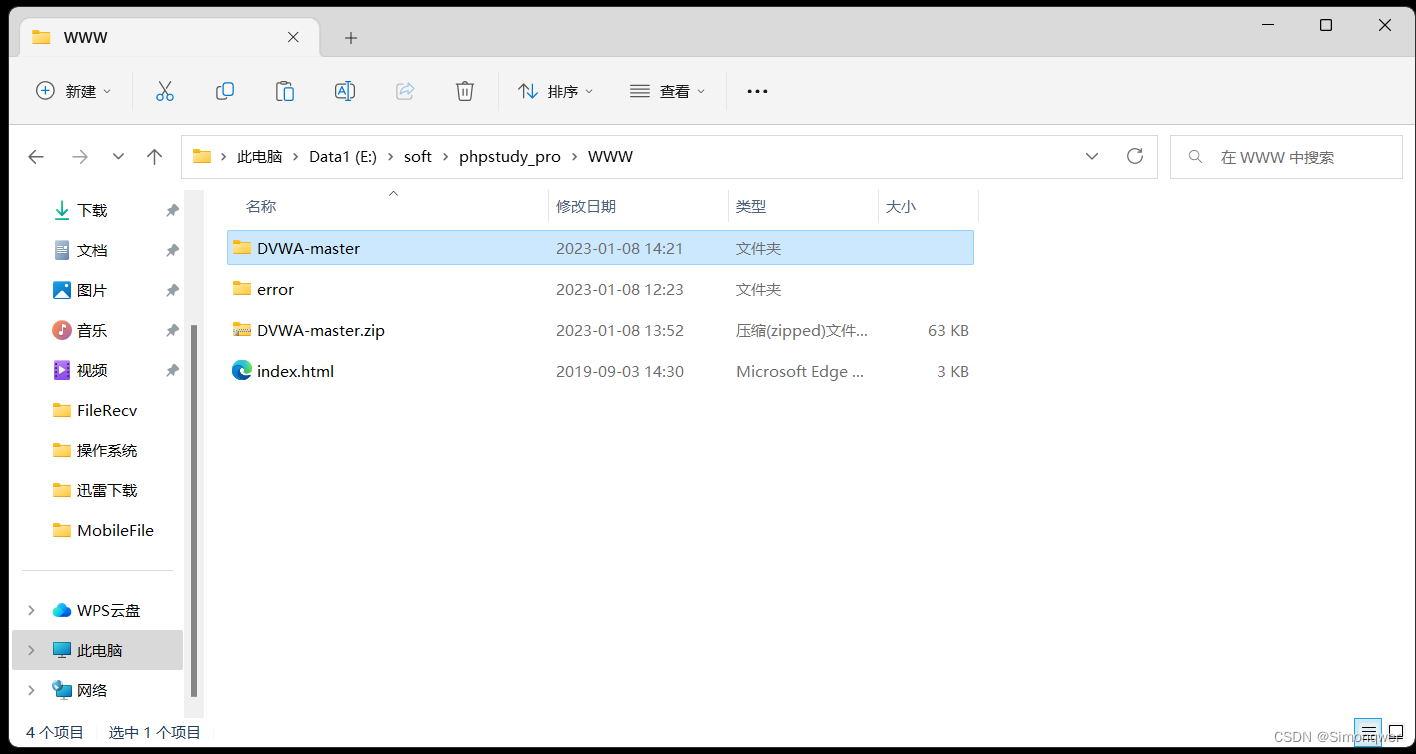Open Documents (文档) in the sidebar
Screen dimensions: 1416x754
click(92, 250)
